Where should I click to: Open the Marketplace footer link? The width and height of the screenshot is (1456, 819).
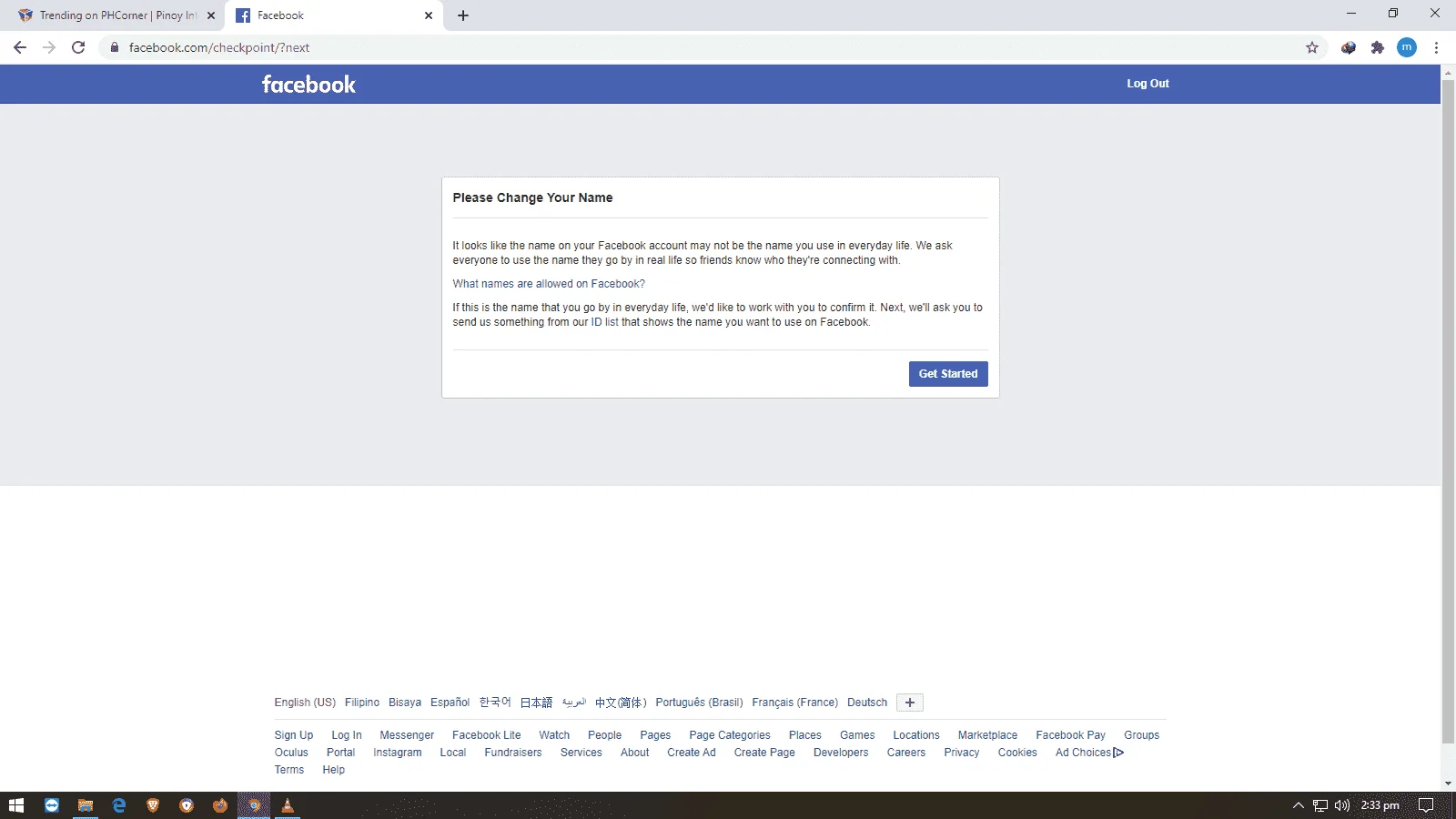pos(987,735)
